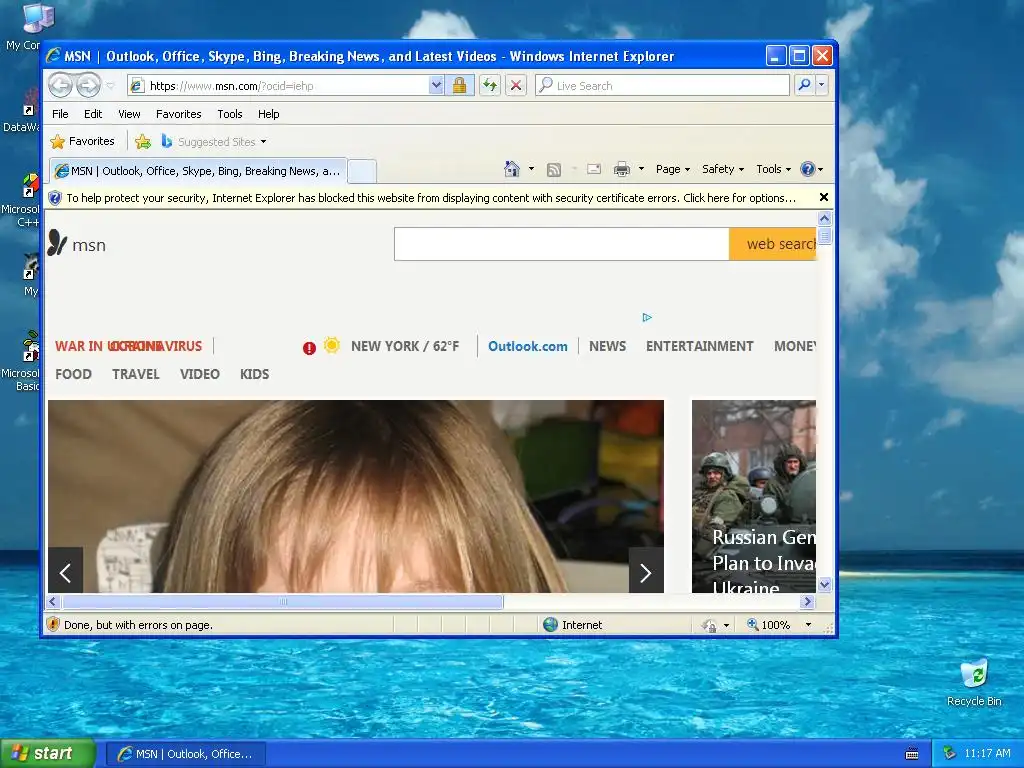
Task: Open the Tools command bar menu
Action: 773,169
